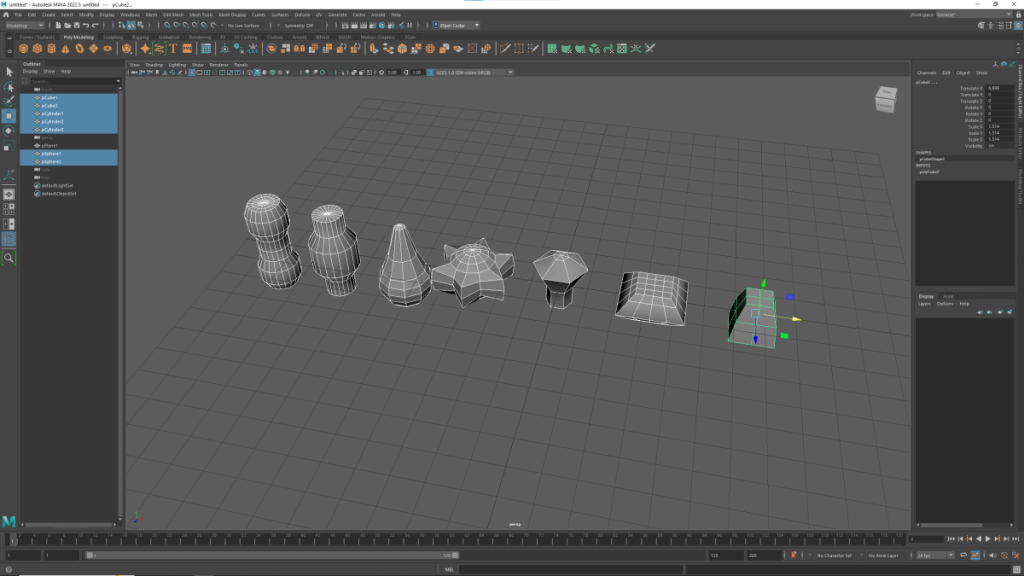1024x576 pixels.
Task: Click the Channels menu in Channel Box
Action: (x=926, y=73)
